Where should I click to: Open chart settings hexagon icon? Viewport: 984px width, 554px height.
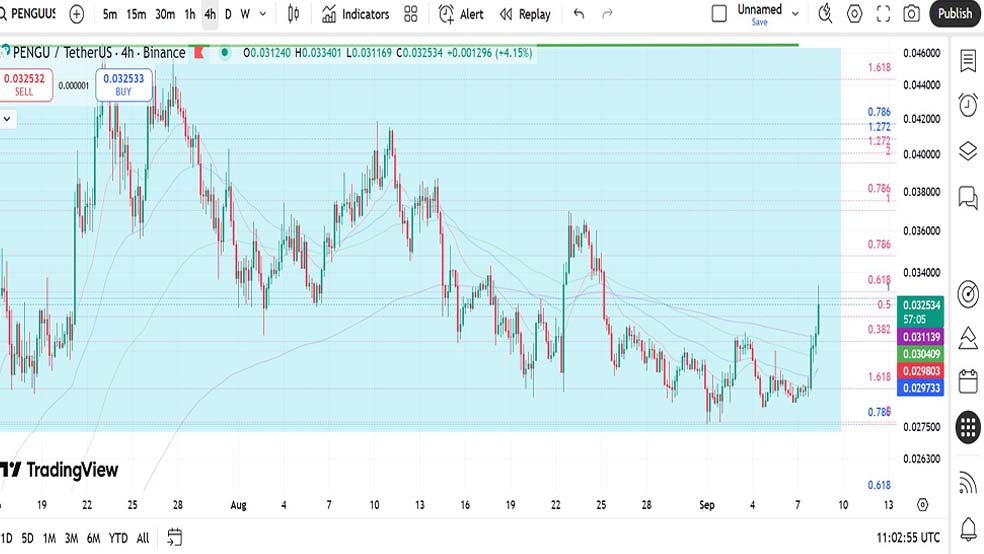tap(854, 14)
